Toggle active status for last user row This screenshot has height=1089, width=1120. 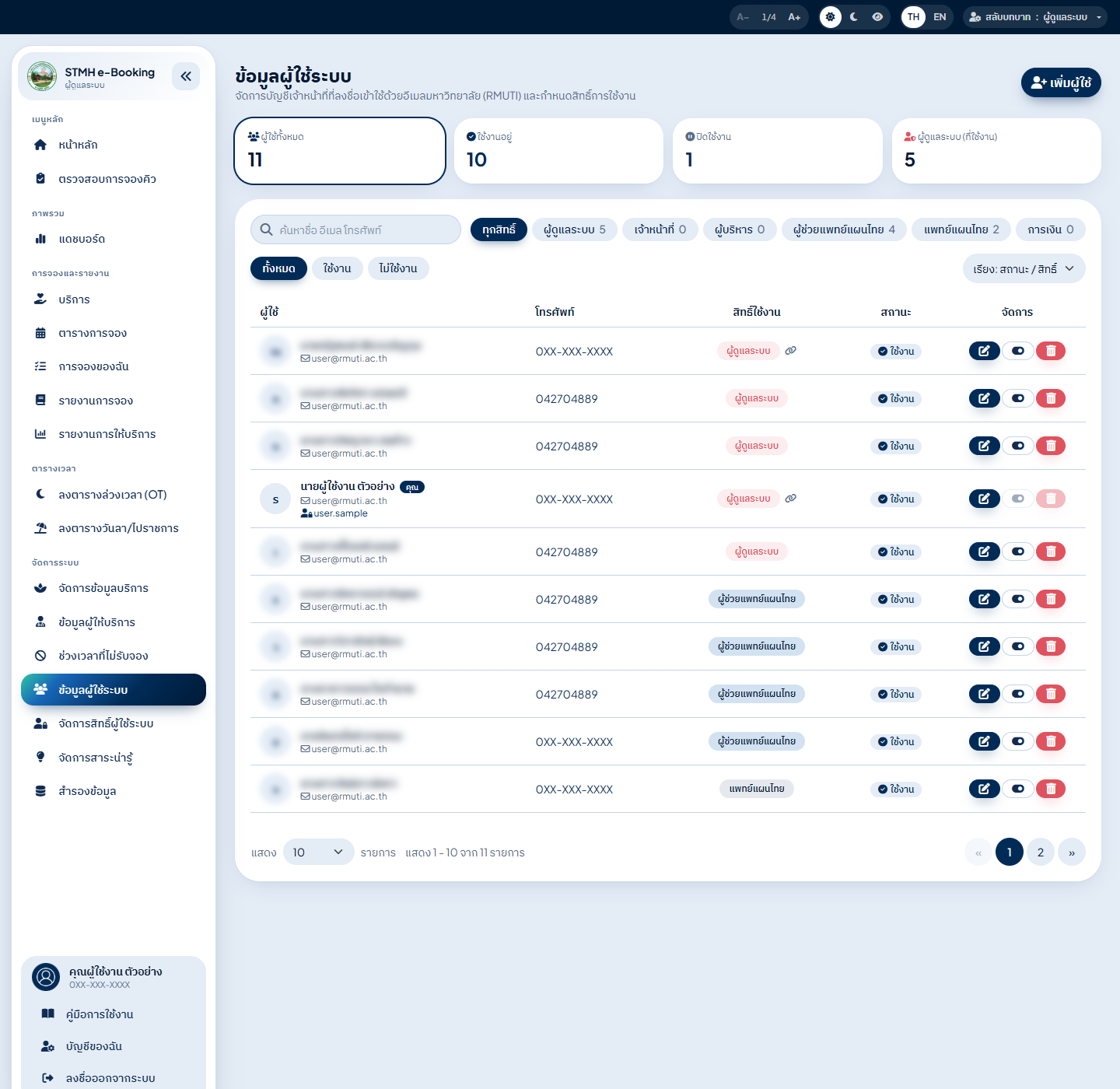(1017, 789)
